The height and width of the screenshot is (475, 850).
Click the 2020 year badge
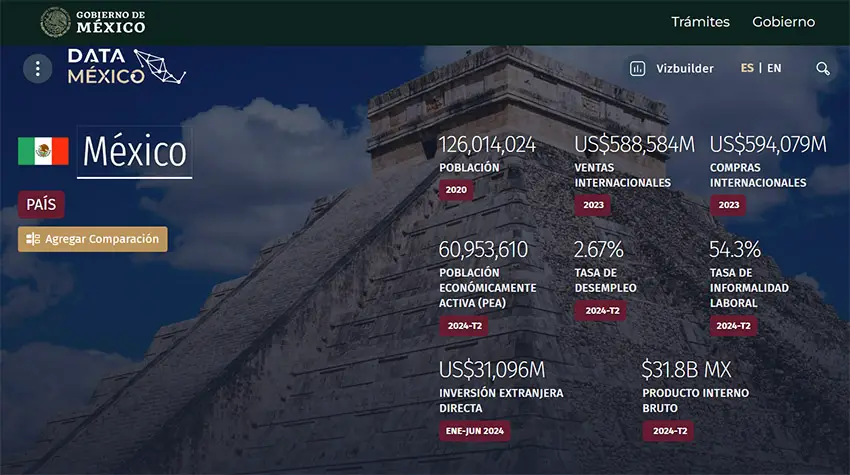456,190
